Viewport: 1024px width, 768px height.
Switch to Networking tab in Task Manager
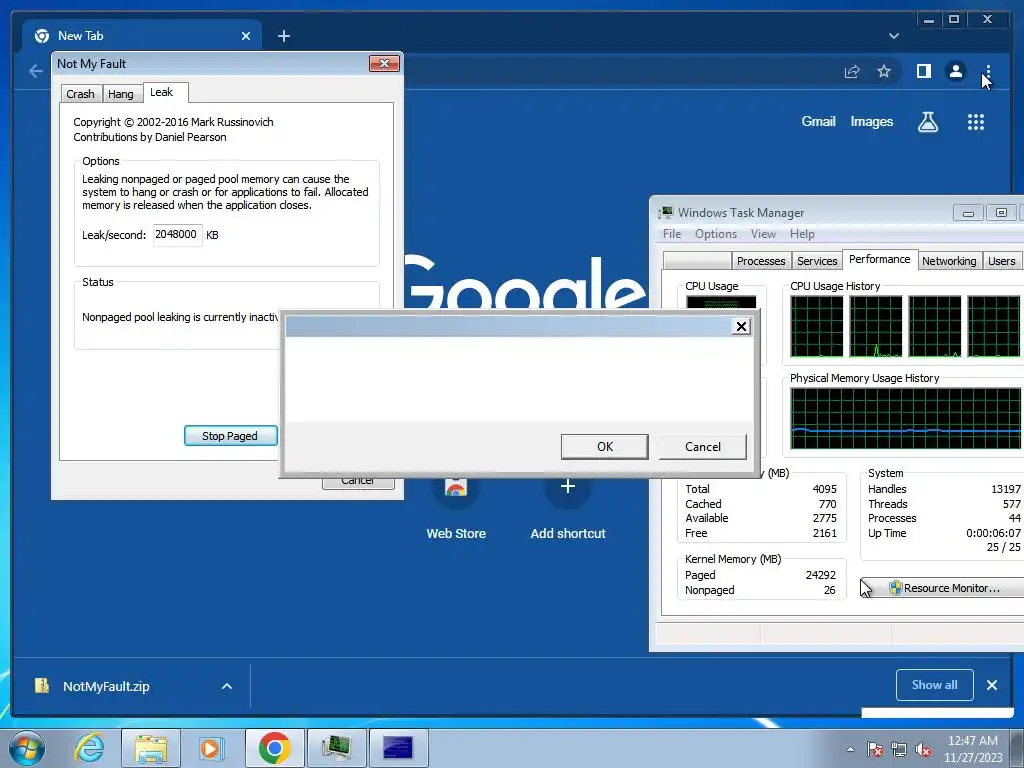coord(949,261)
